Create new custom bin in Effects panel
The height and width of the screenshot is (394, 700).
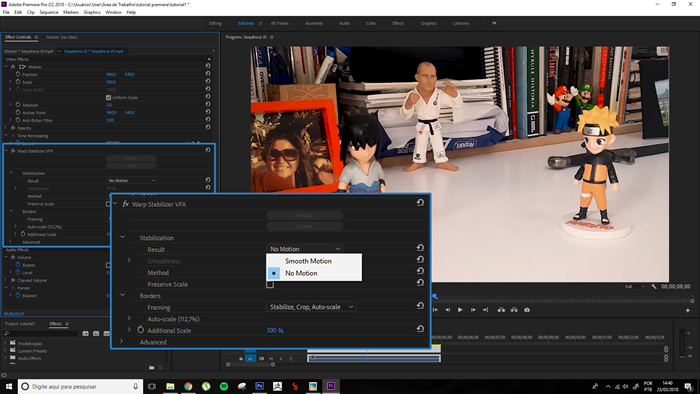pyautogui.click(x=151, y=367)
